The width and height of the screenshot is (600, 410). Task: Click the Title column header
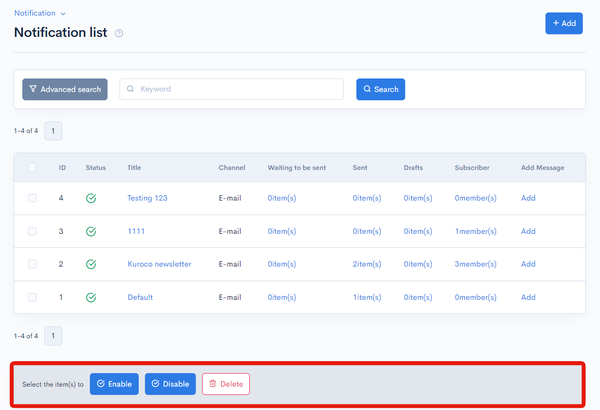click(x=134, y=168)
